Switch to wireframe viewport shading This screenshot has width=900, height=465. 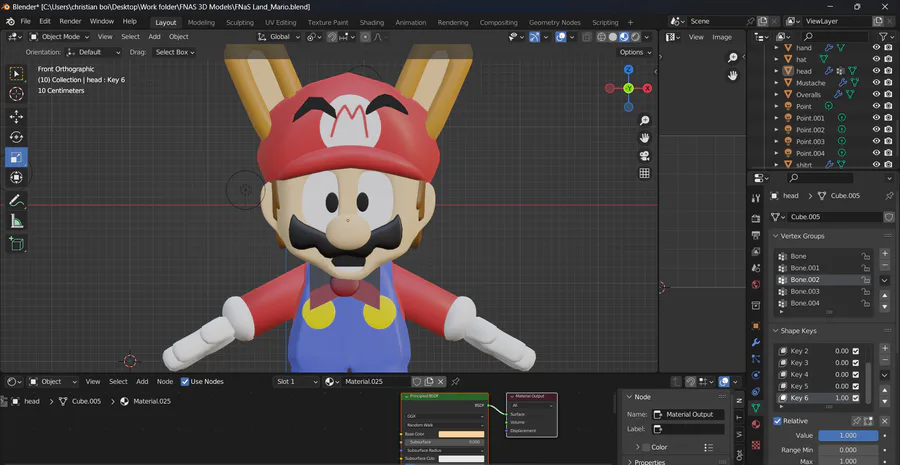pyautogui.click(x=602, y=37)
